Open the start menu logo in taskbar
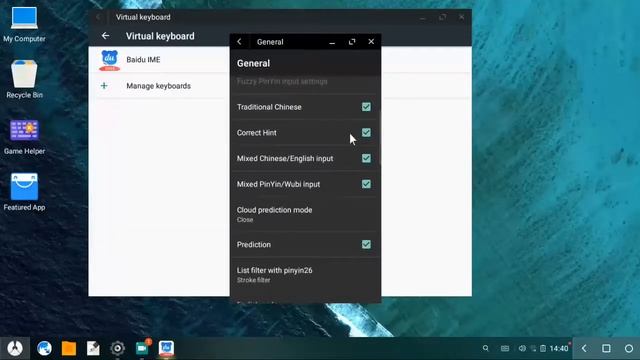The width and height of the screenshot is (640, 360). click(15, 348)
